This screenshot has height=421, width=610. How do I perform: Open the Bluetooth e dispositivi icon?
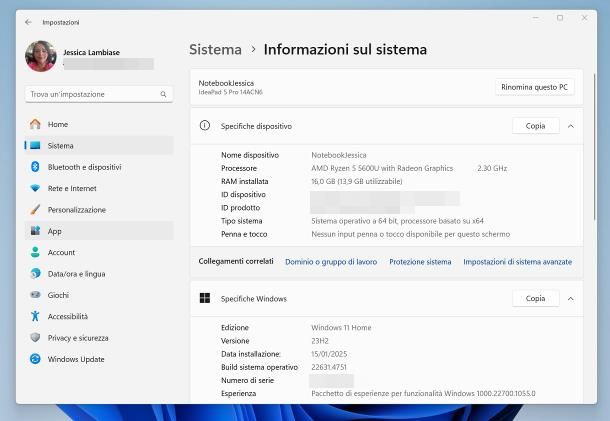tap(35, 167)
